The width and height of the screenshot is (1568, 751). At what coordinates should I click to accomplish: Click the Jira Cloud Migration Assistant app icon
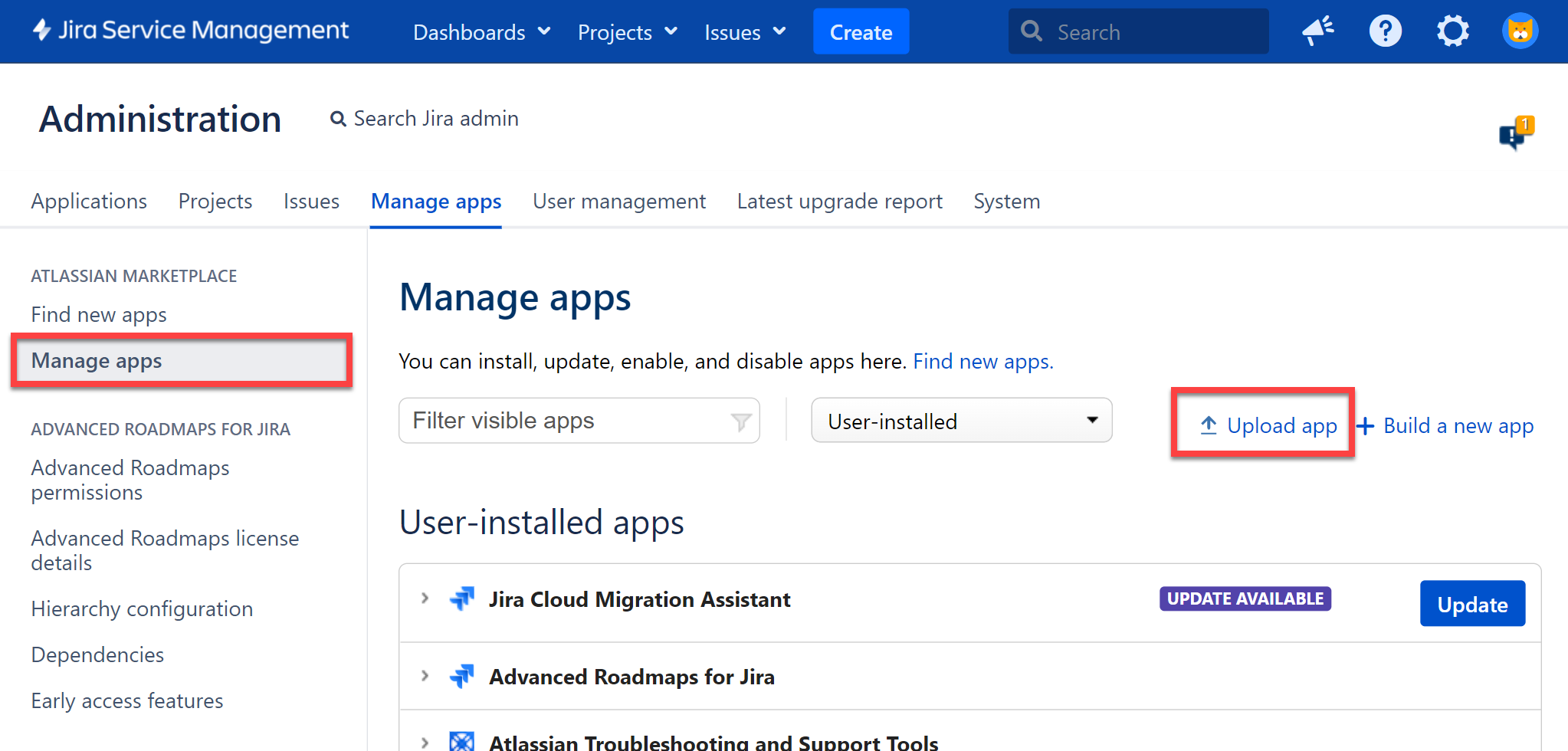[461, 599]
